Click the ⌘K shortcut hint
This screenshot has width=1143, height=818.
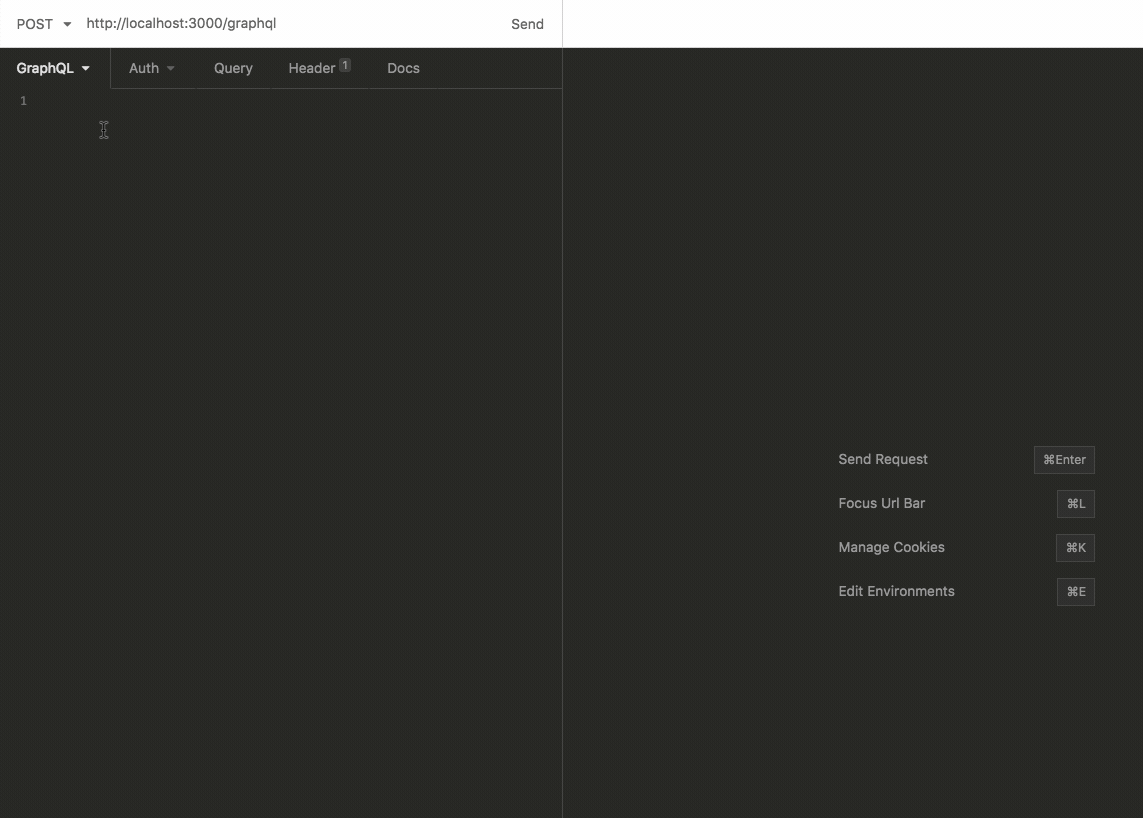1075,548
